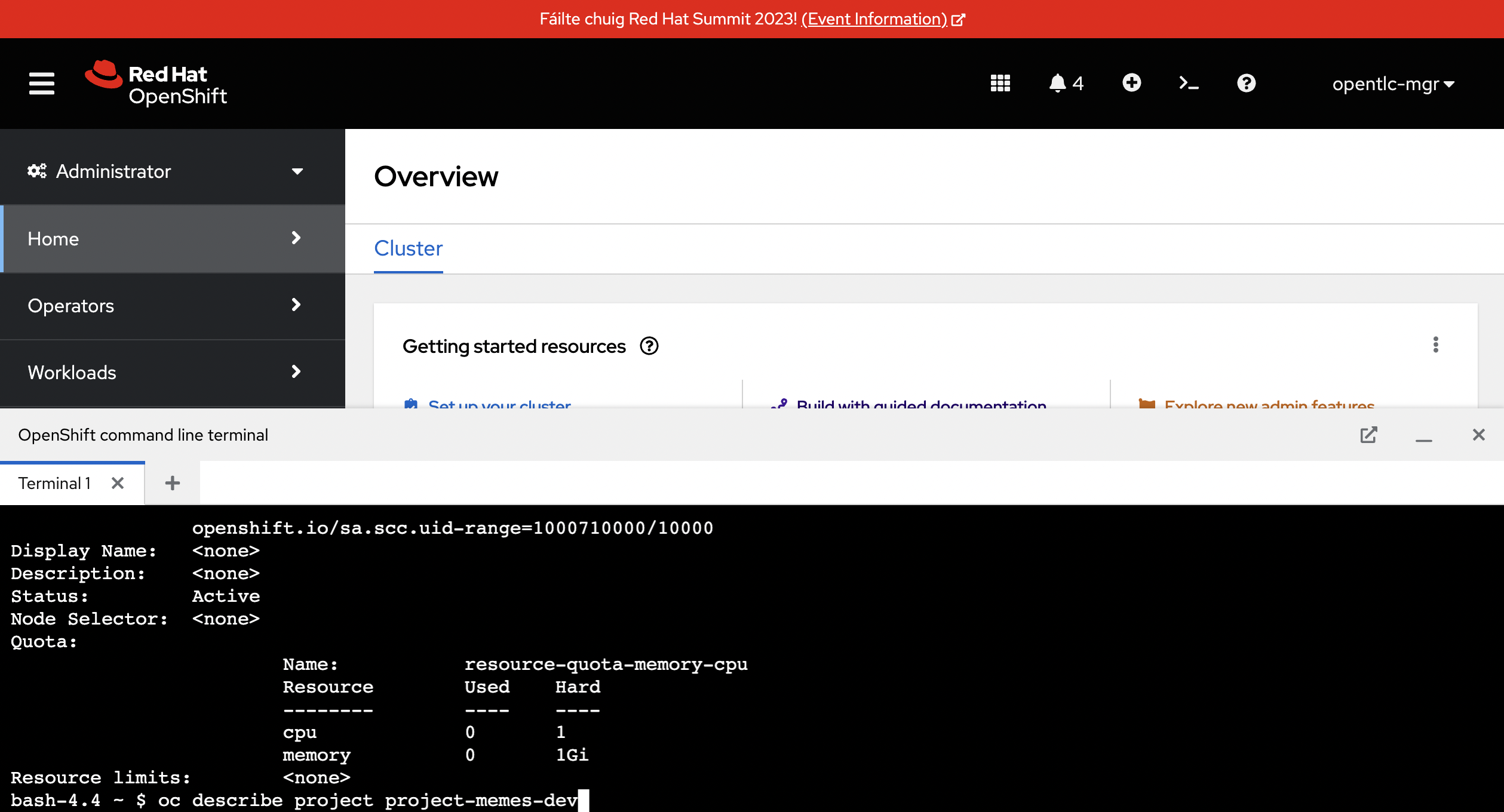
Task: Click the Administrator gear icon
Action: coord(37,171)
